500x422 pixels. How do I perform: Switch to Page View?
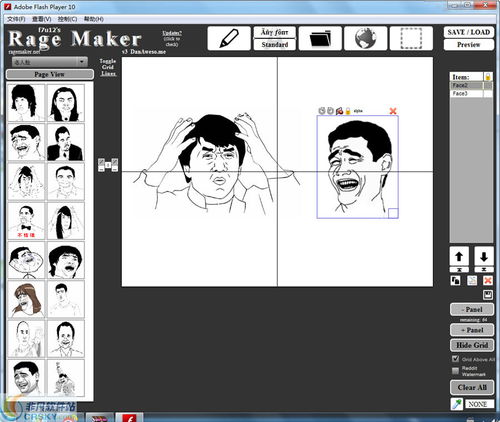50,74
